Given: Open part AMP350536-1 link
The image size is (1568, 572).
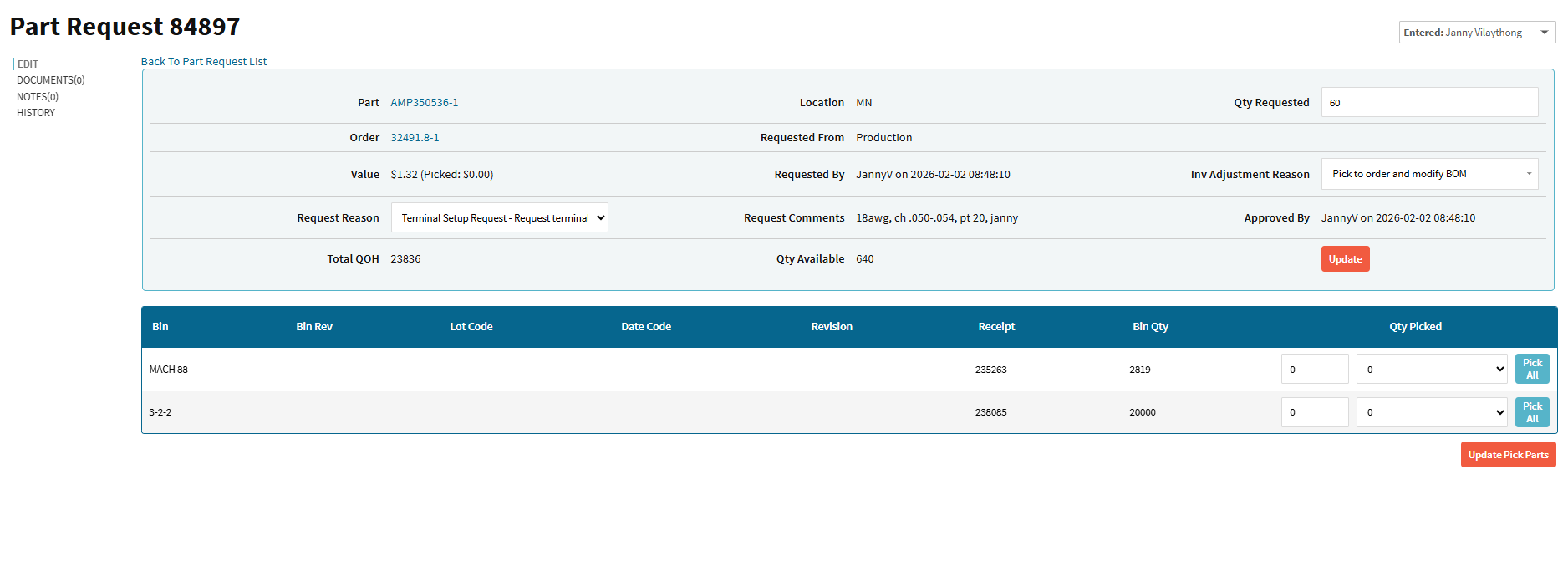Looking at the screenshot, I should click(424, 103).
